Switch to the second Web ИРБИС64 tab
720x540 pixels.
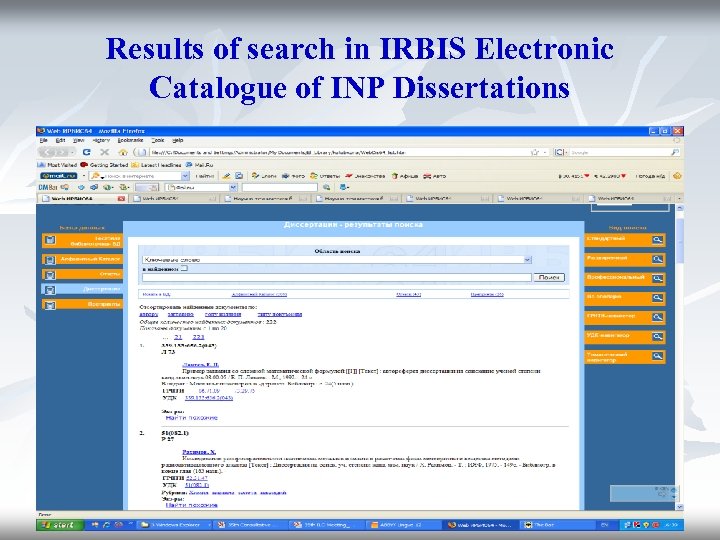174,198
